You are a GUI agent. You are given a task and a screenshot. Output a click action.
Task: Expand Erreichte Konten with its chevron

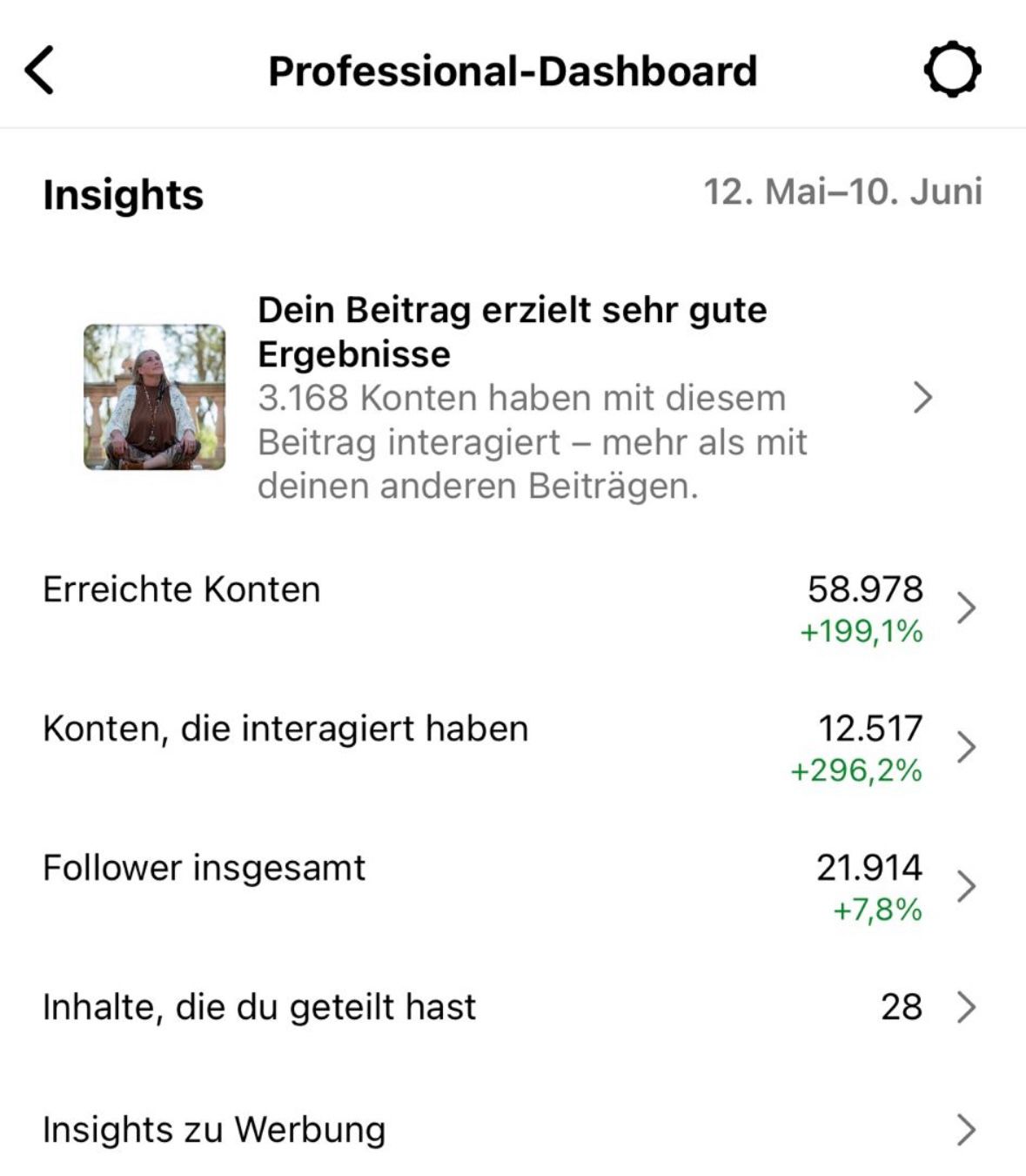tap(965, 608)
